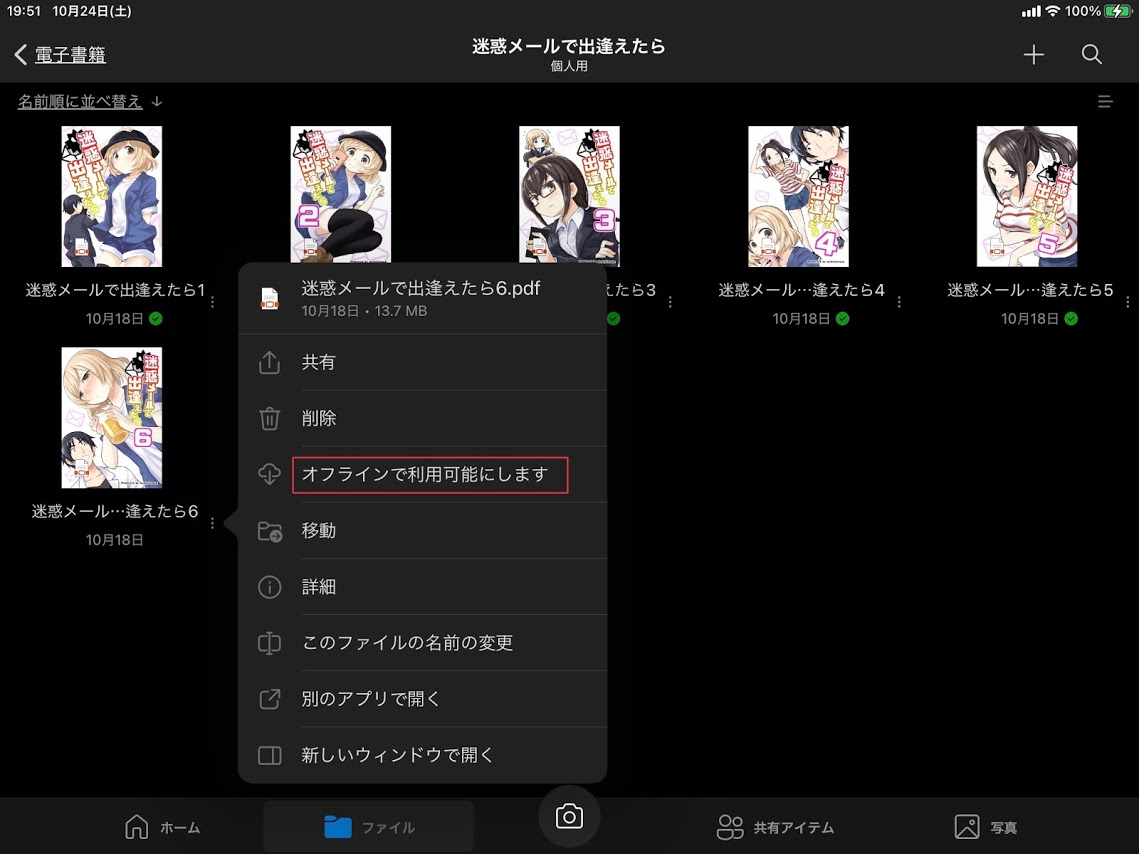The width and height of the screenshot is (1139, 854).
Task: Switch to ファイル tab
Action: click(x=369, y=827)
